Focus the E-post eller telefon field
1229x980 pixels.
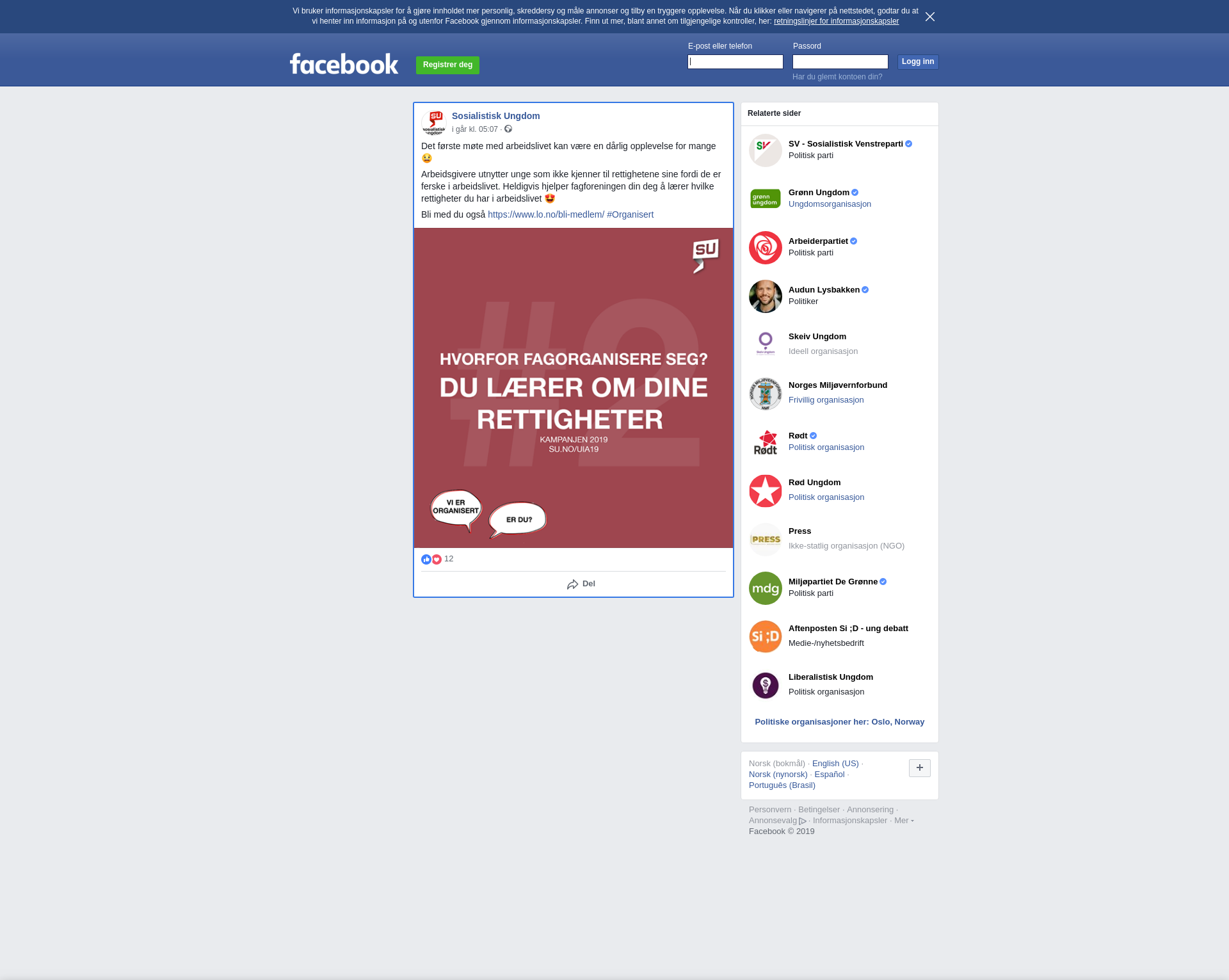pyautogui.click(x=735, y=61)
